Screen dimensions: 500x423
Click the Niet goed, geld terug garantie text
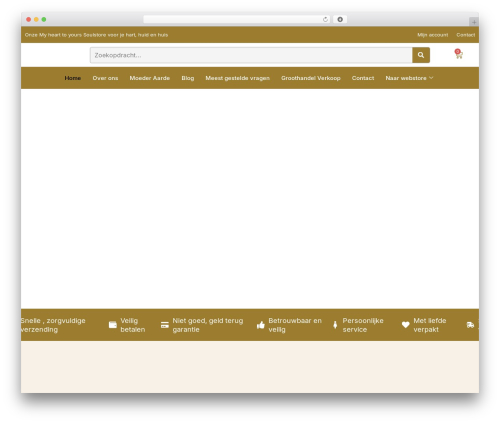(x=208, y=325)
